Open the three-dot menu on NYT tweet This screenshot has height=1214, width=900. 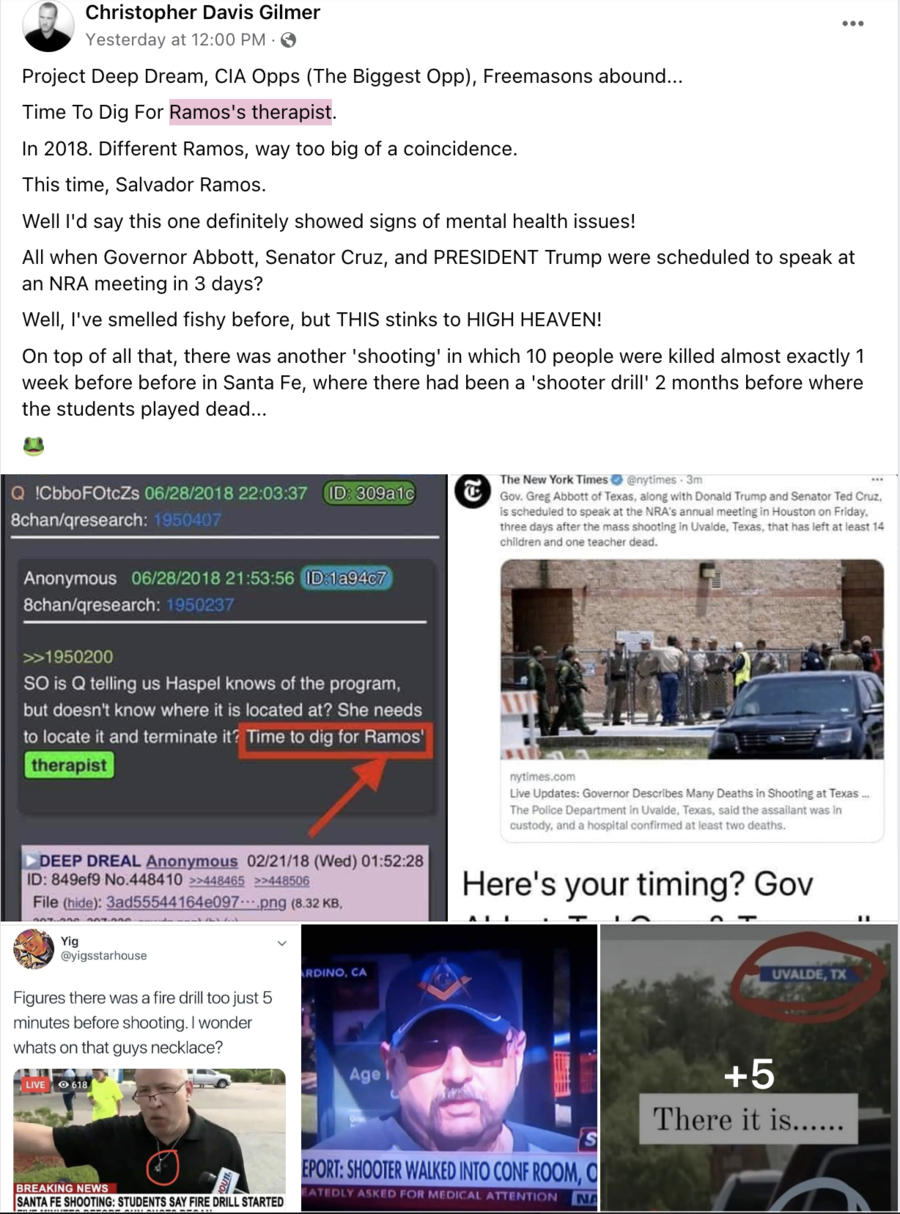coord(878,480)
